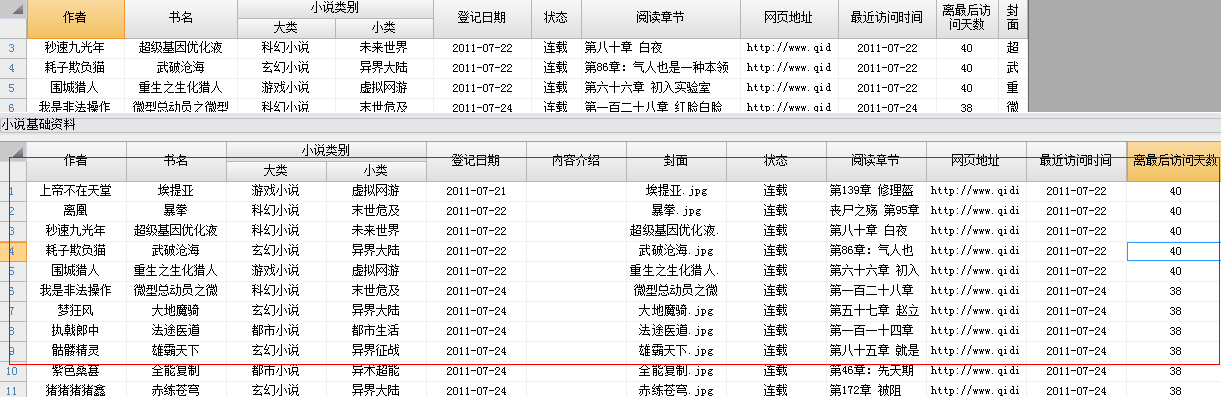The height and width of the screenshot is (397, 1221).
Task: Select subcategory cell 都市生活
Action: pyautogui.click(x=375, y=331)
